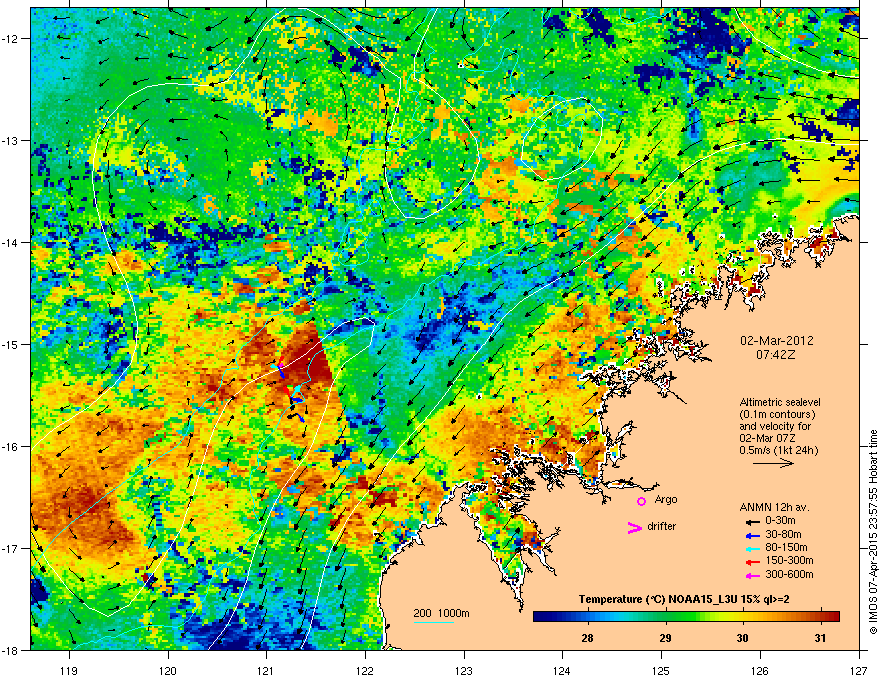The image size is (880, 680).
Task: Select the magenta 300-600m arrow legend marker
Action: click(751, 575)
